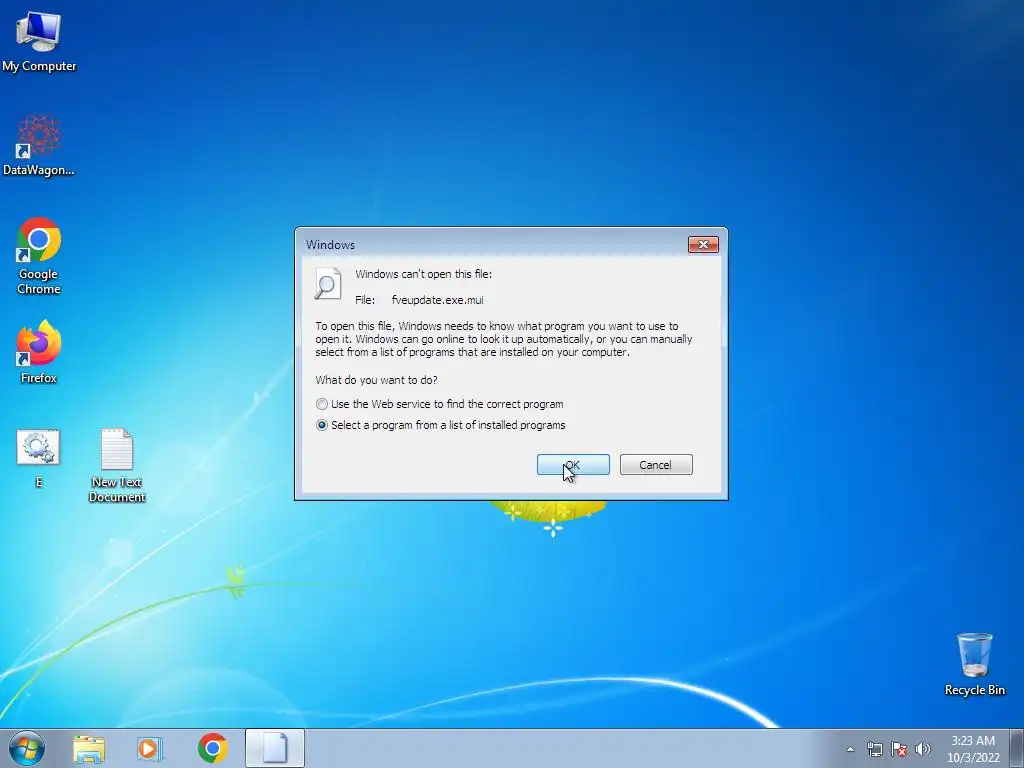This screenshot has height=768, width=1024.
Task: Select the DataWagon shortcut icon
Action: [39, 145]
